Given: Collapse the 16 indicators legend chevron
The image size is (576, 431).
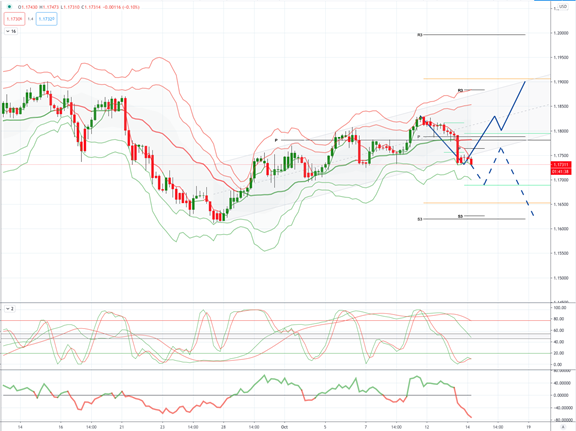Looking at the screenshot, I should pos(8,32).
